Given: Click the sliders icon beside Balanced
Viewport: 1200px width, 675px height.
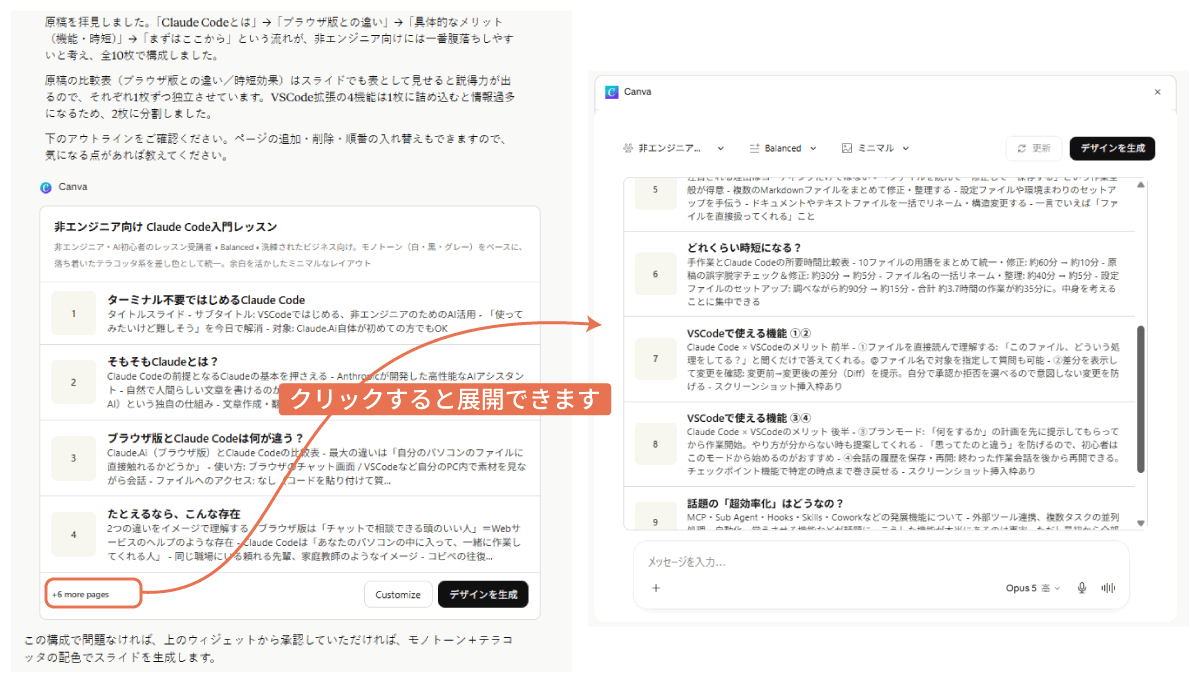Looking at the screenshot, I should (x=755, y=148).
